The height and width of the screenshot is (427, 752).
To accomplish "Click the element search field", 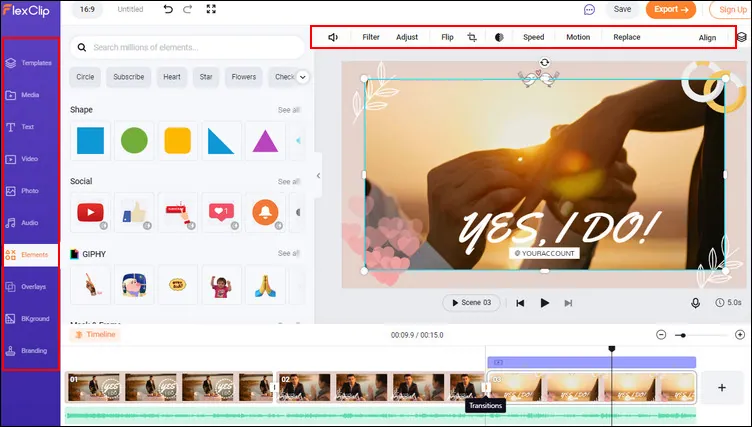I will (x=187, y=47).
